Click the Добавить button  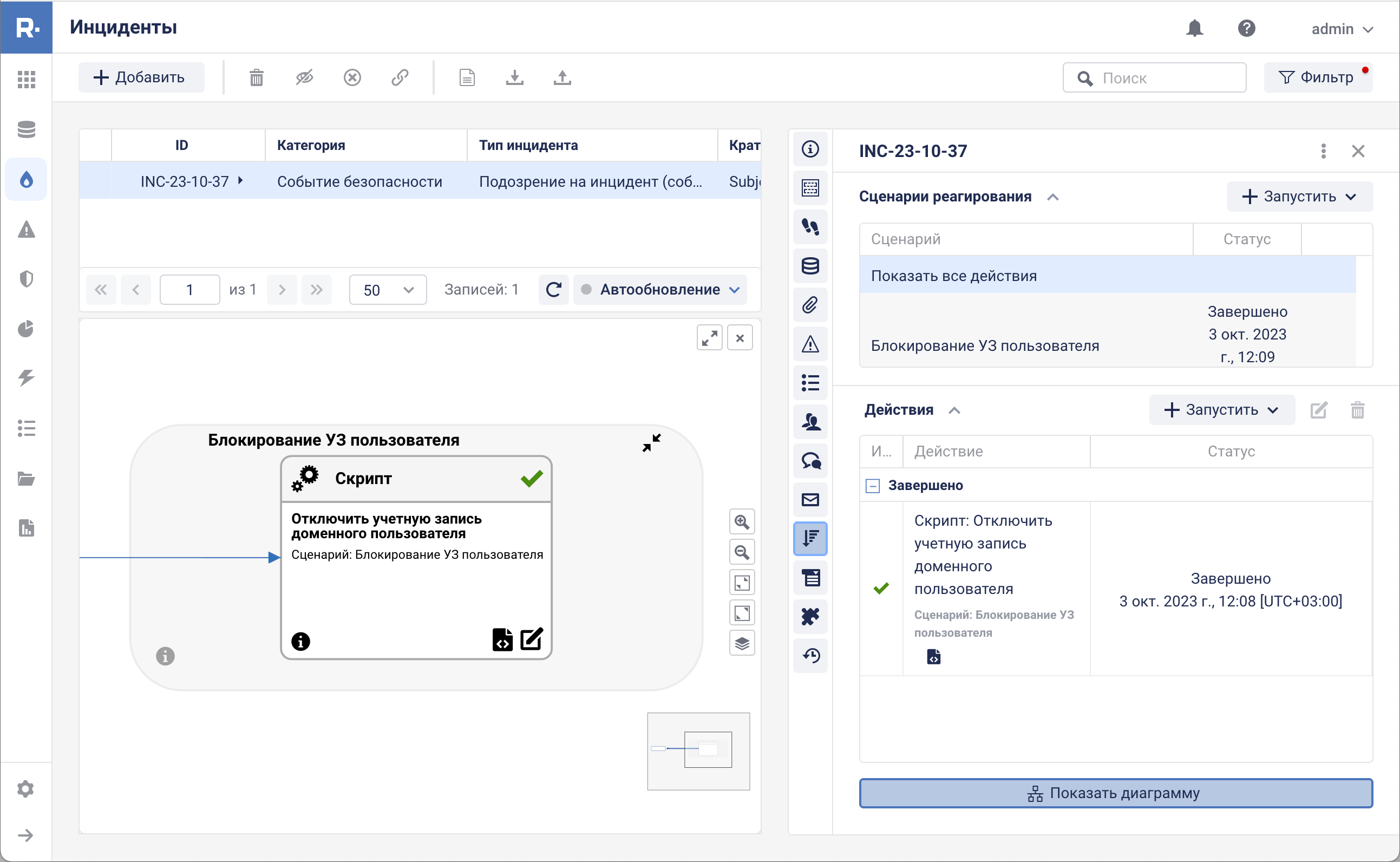point(140,77)
